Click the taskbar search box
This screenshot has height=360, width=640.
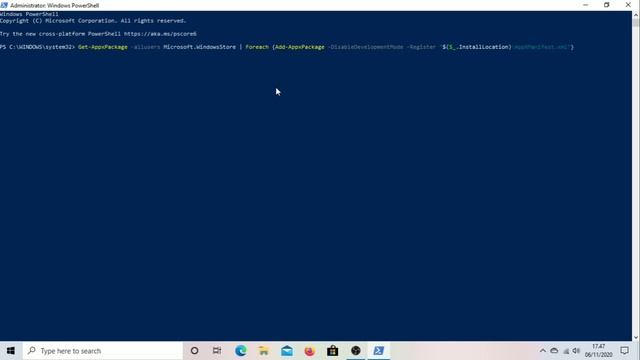(102, 351)
